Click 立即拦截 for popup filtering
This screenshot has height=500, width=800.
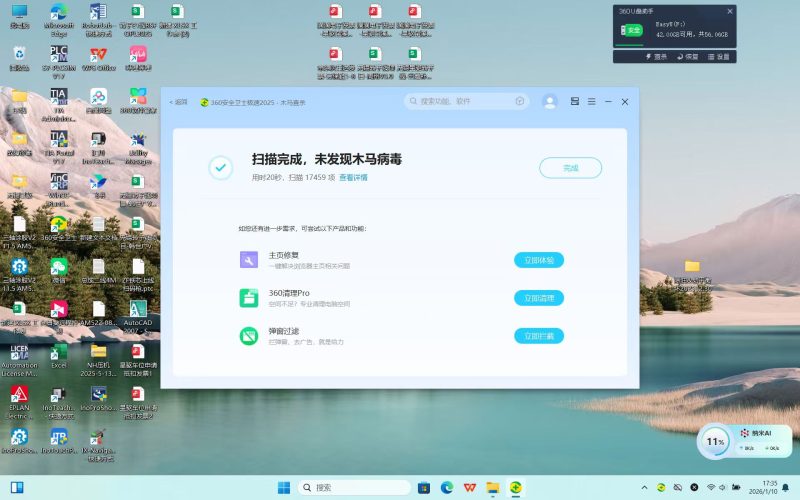tap(539, 336)
